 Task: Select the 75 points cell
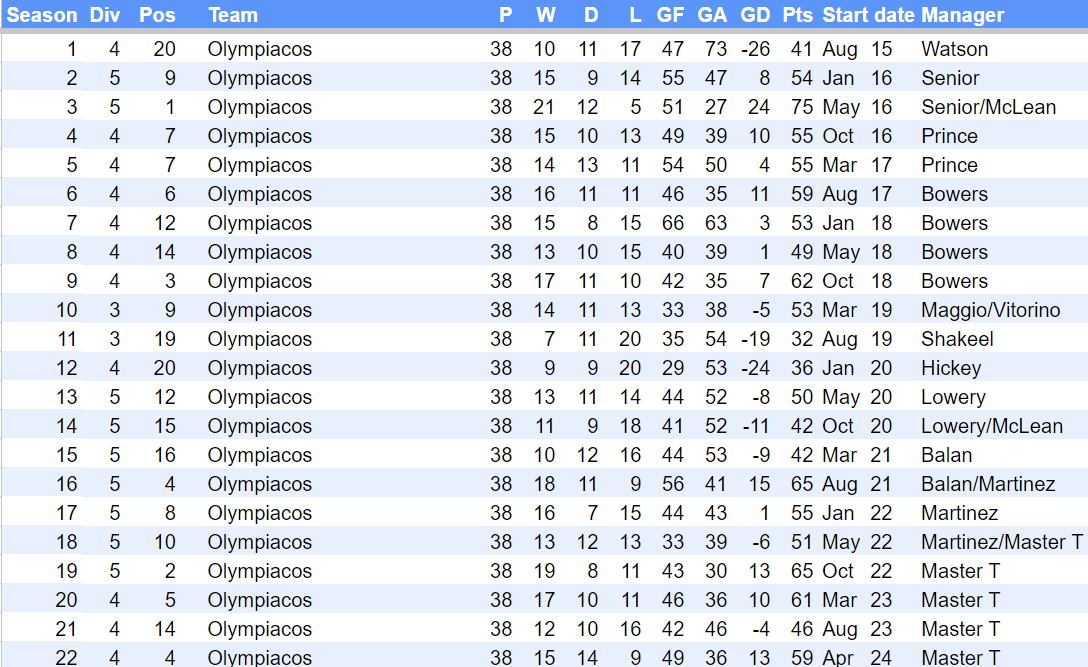801,107
